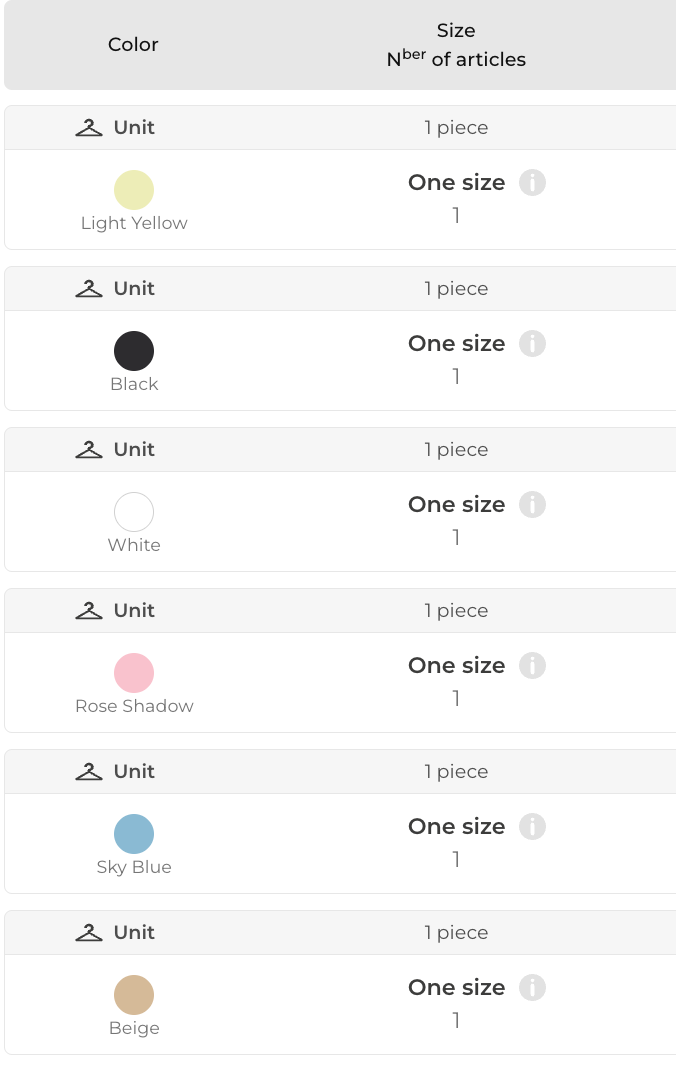Click the info icon beside Black's One size
Viewport: 676px width, 1068px height.
pyautogui.click(x=532, y=344)
